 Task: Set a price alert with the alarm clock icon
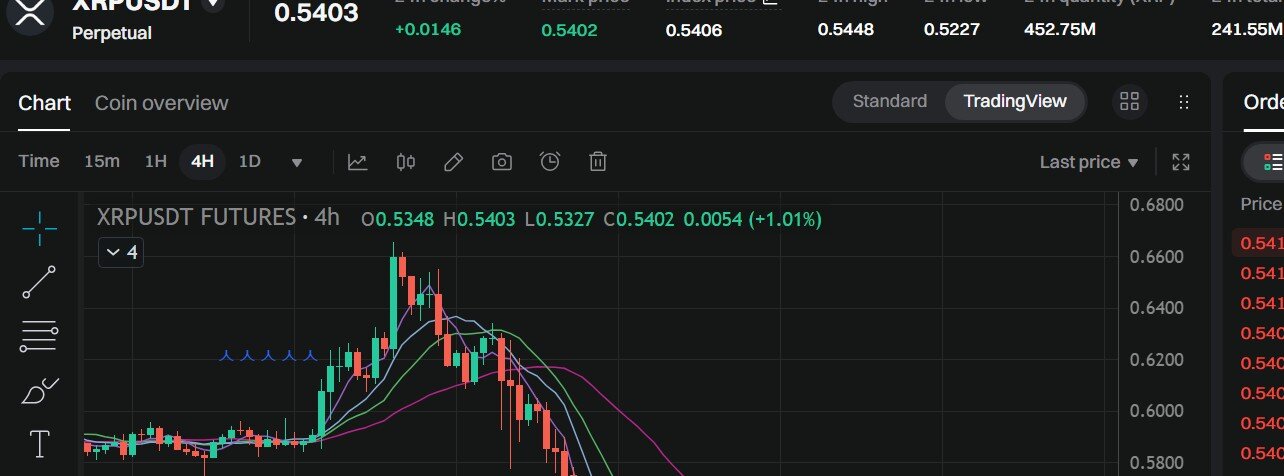pos(550,162)
